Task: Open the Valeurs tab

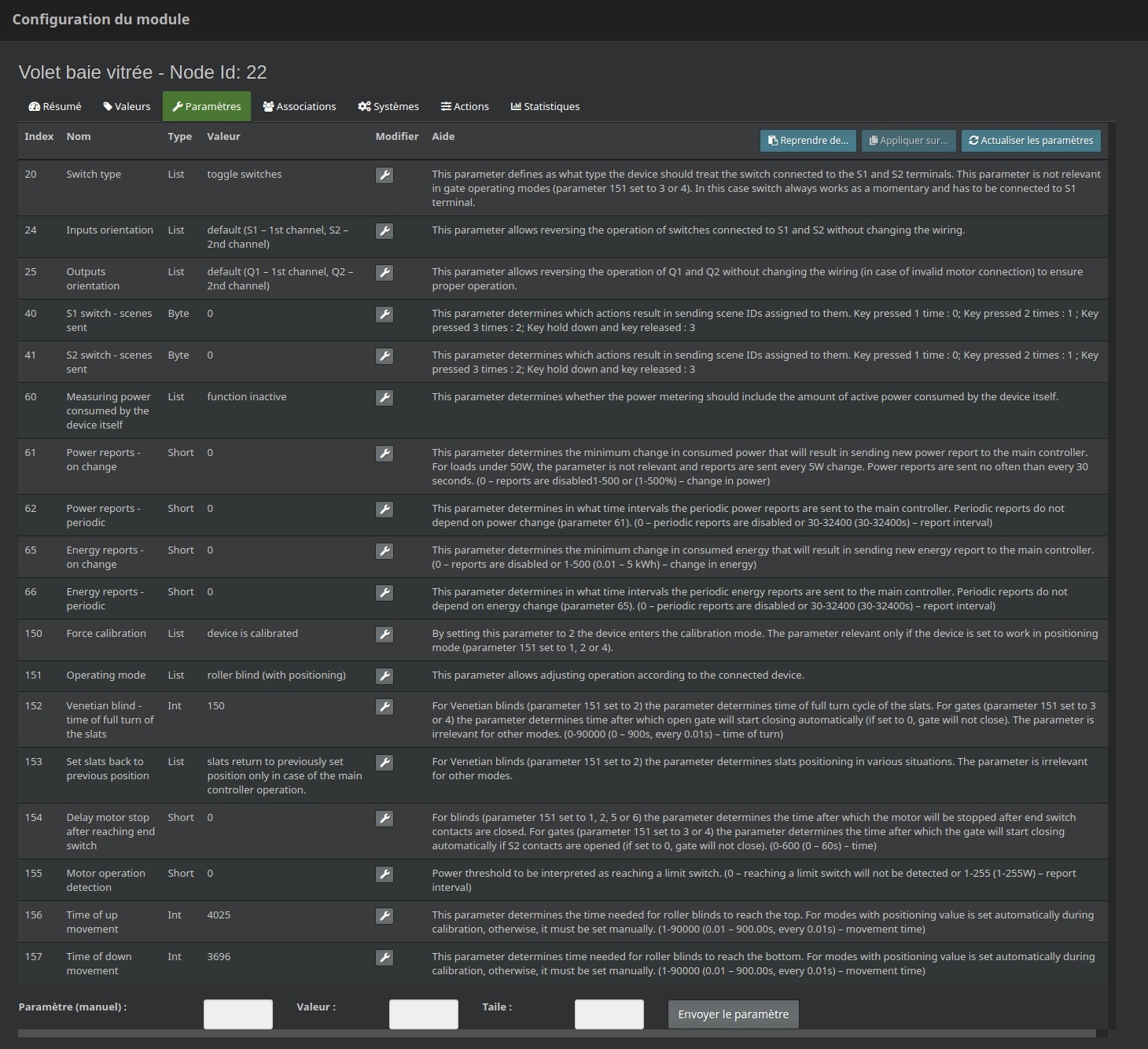Action: [127, 107]
